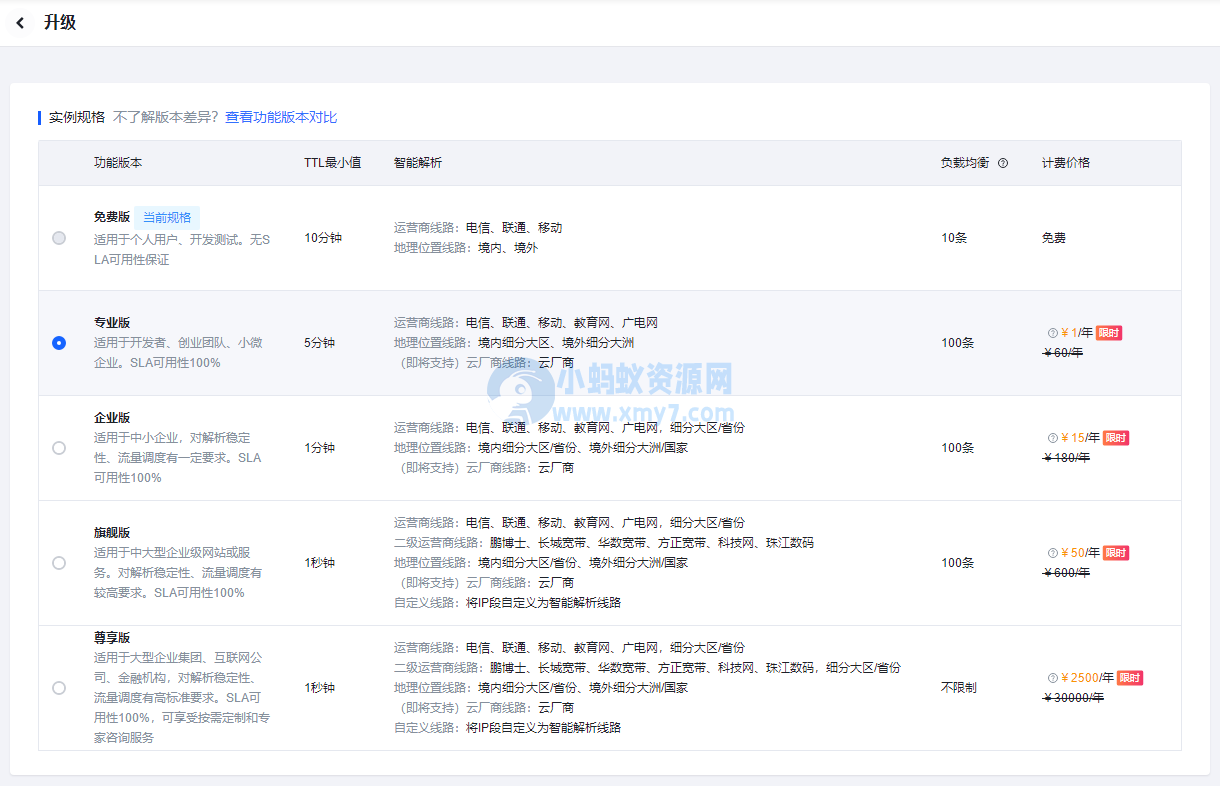Click the question icon beside ¥15/年 price

(x=1052, y=438)
